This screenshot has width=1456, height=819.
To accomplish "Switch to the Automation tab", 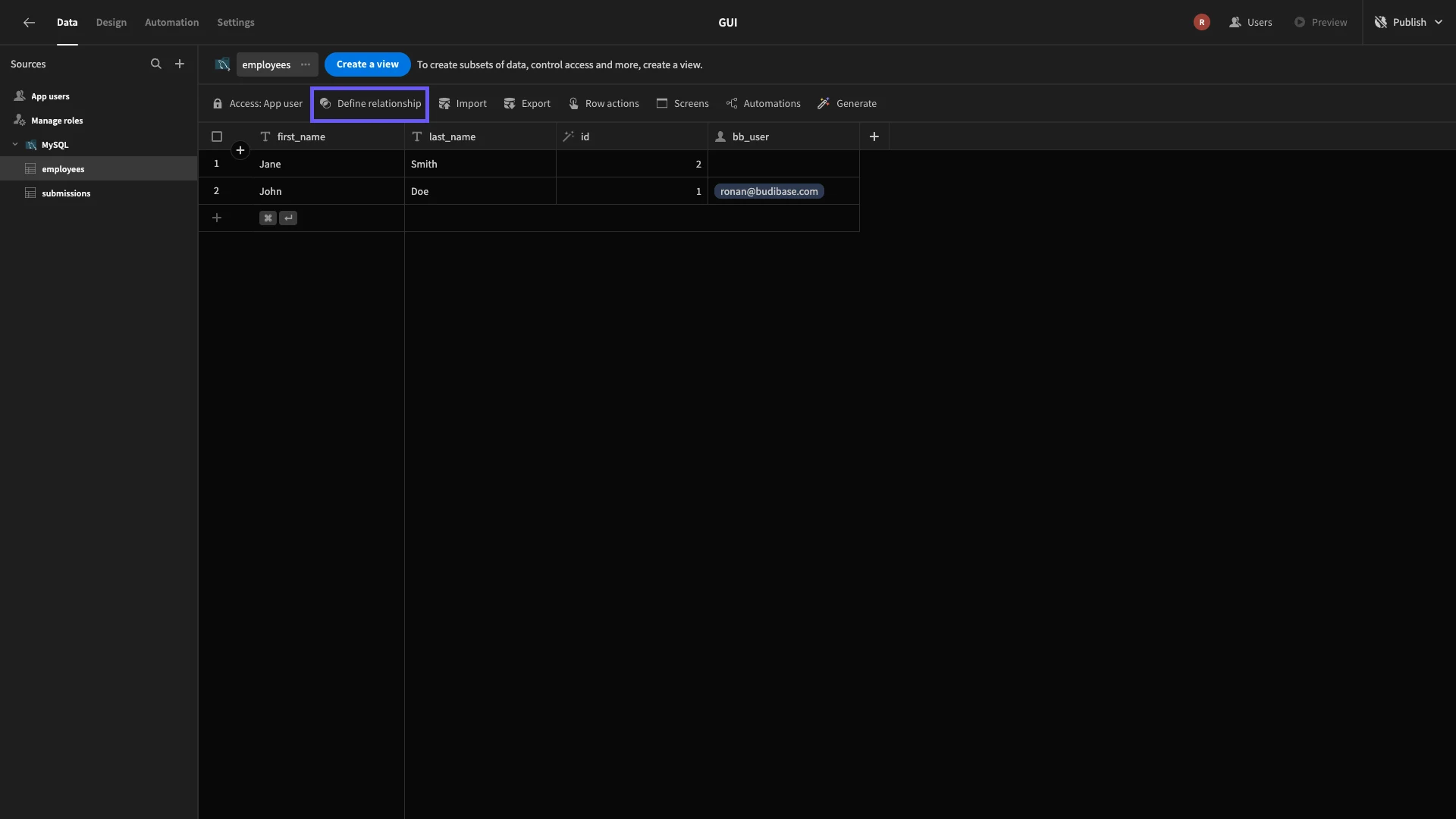I will pos(171,23).
